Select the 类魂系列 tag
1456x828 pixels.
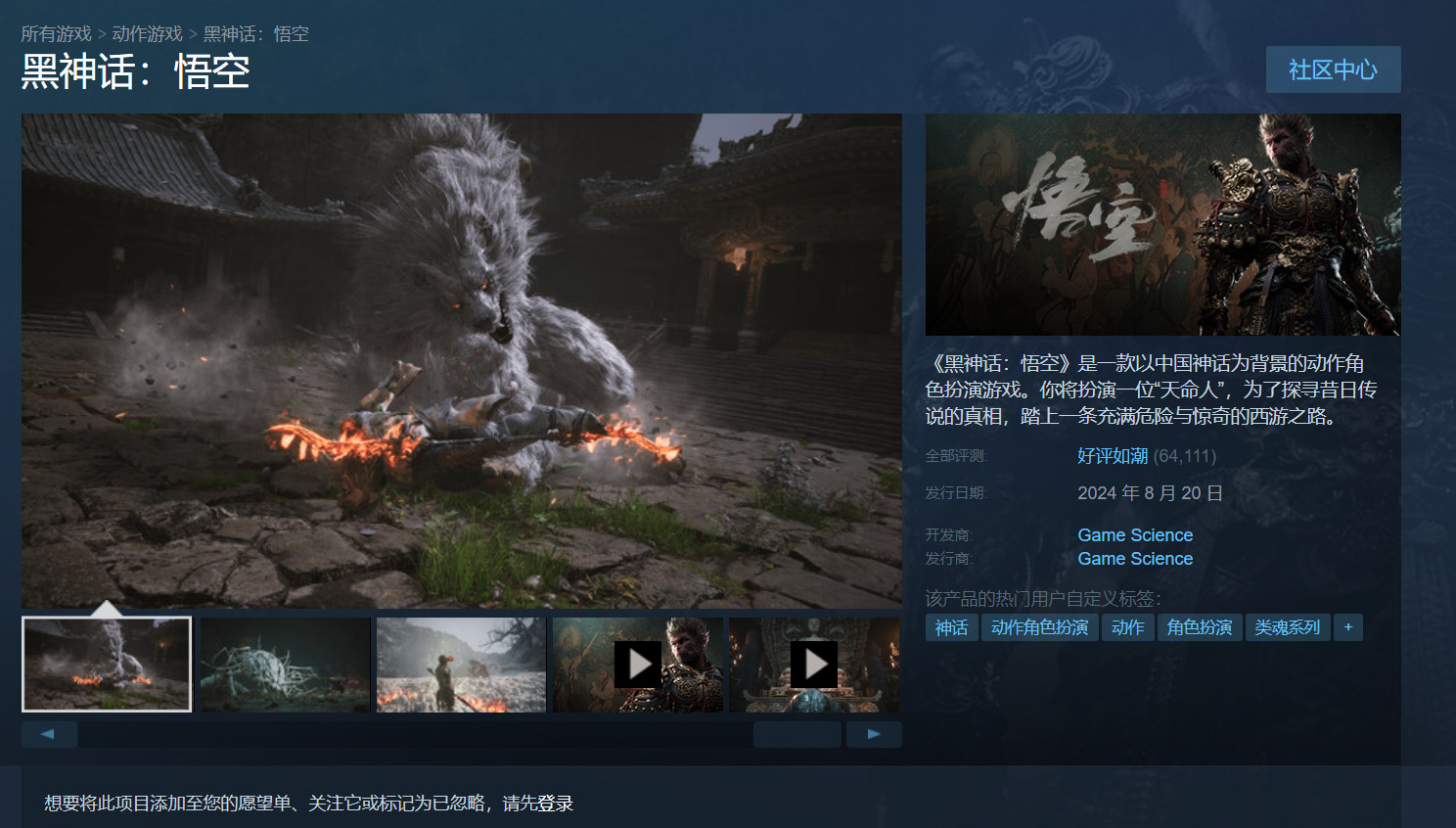tap(1287, 627)
